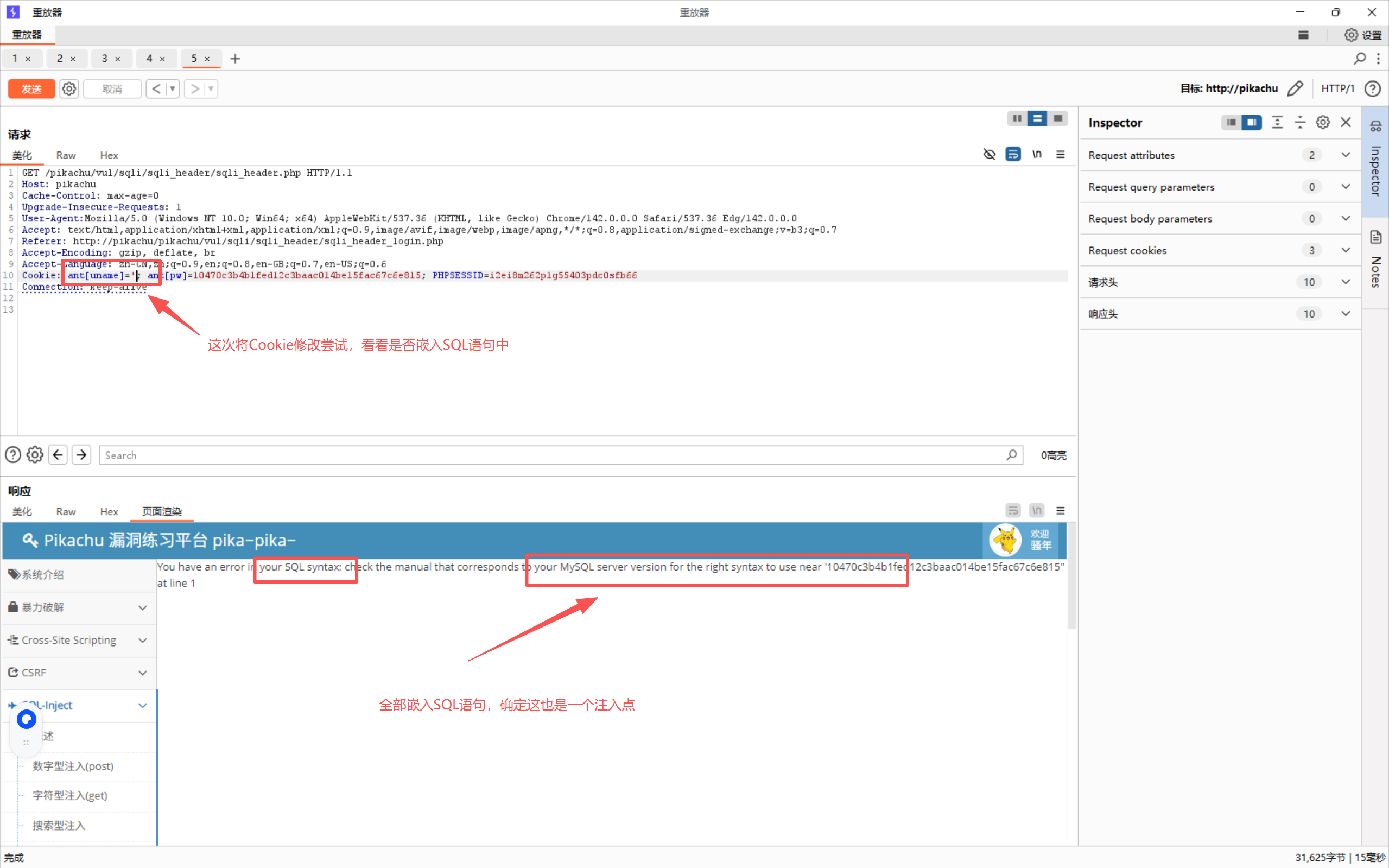
Task: Click the orange 发送 send button
Action: pos(31,89)
